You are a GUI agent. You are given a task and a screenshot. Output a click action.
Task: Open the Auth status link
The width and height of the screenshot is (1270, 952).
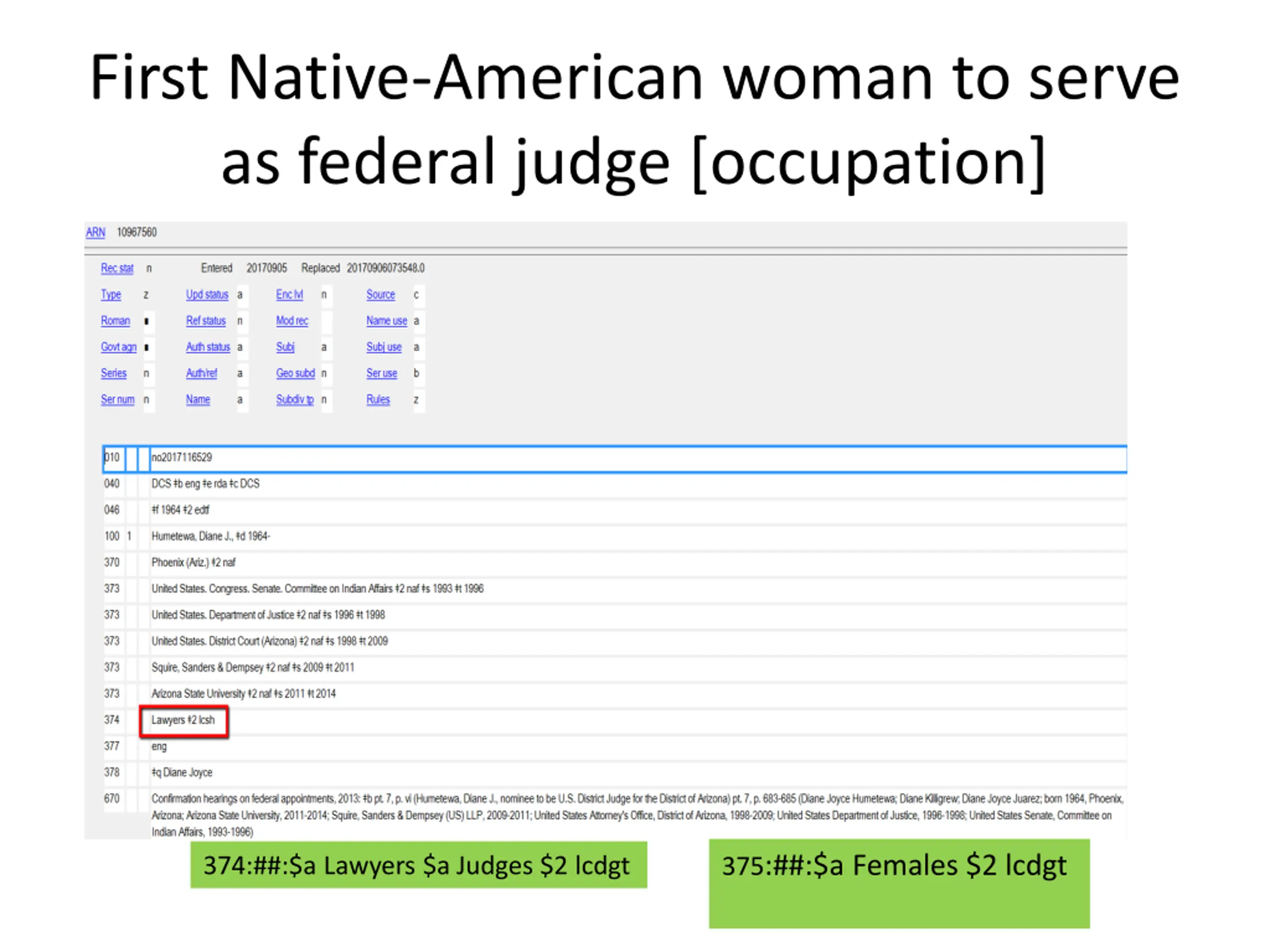click(x=208, y=347)
